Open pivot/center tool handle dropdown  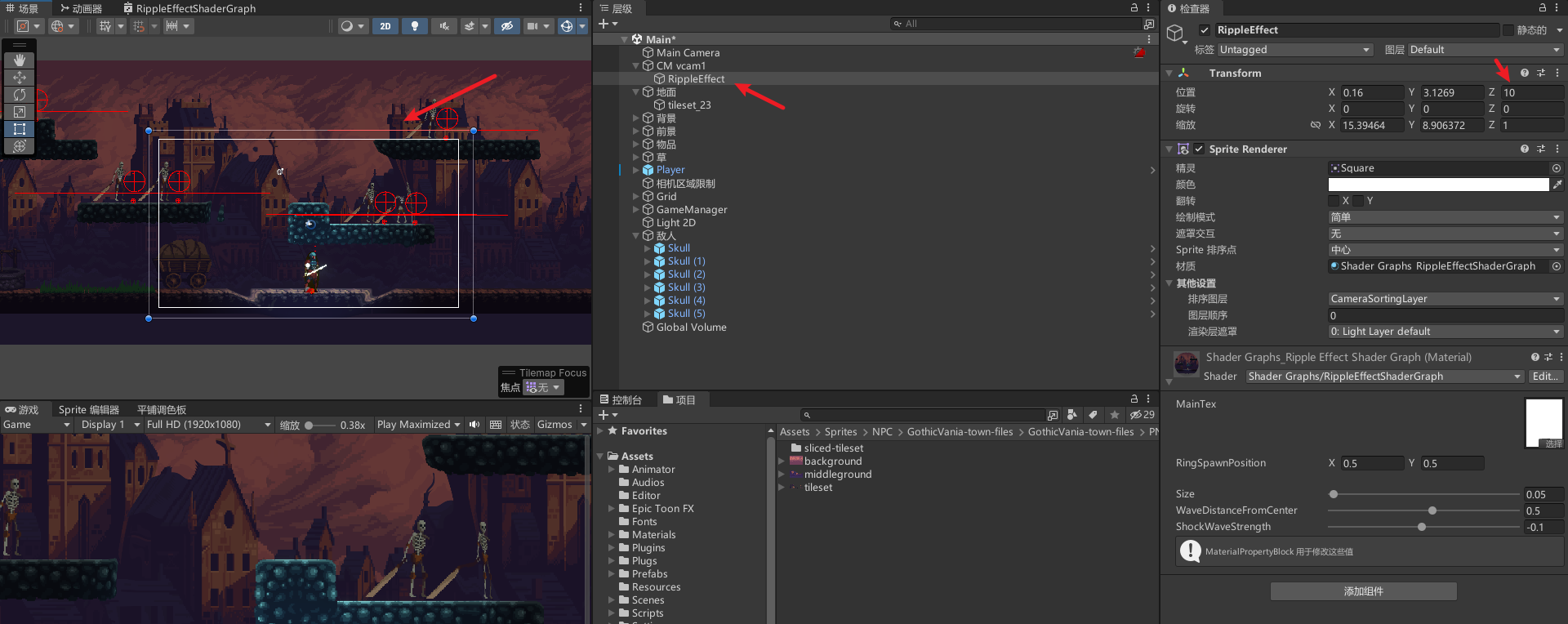click(28, 26)
